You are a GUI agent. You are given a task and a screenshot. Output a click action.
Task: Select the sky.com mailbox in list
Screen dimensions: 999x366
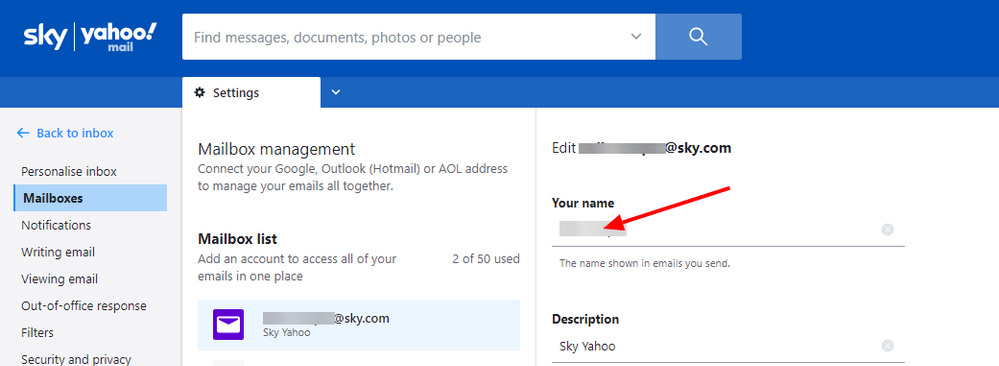tap(359, 325)
